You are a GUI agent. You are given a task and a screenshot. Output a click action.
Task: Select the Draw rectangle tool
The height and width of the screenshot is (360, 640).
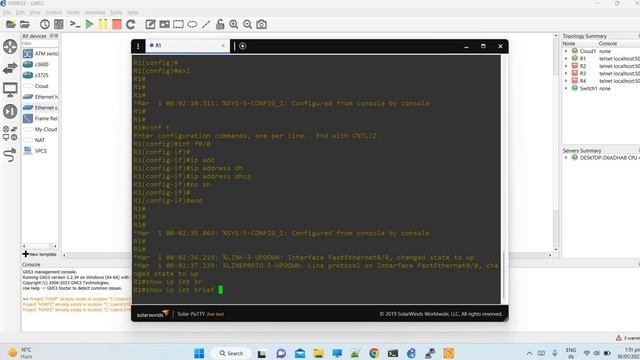[x=178, y=24]
